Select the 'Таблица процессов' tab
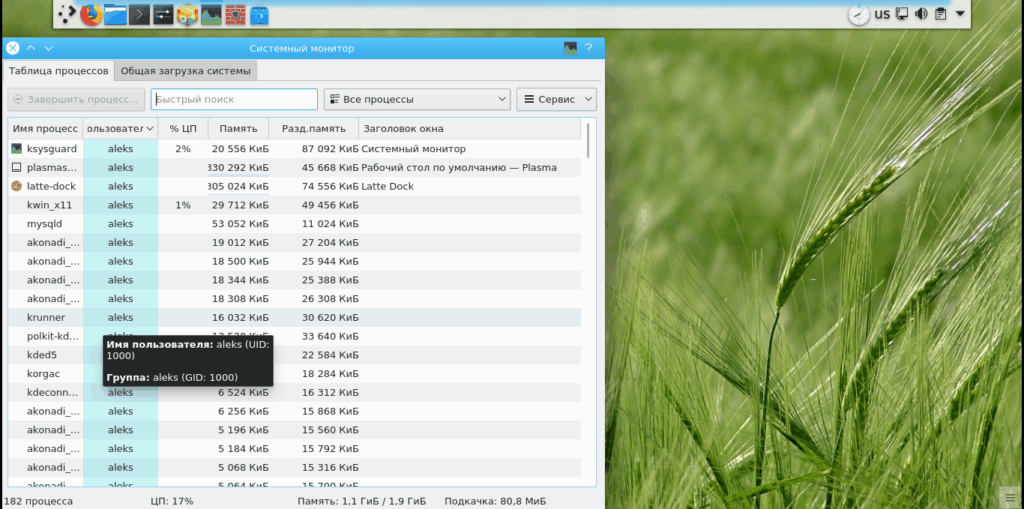1024x509 pixels. coord(59,71)
